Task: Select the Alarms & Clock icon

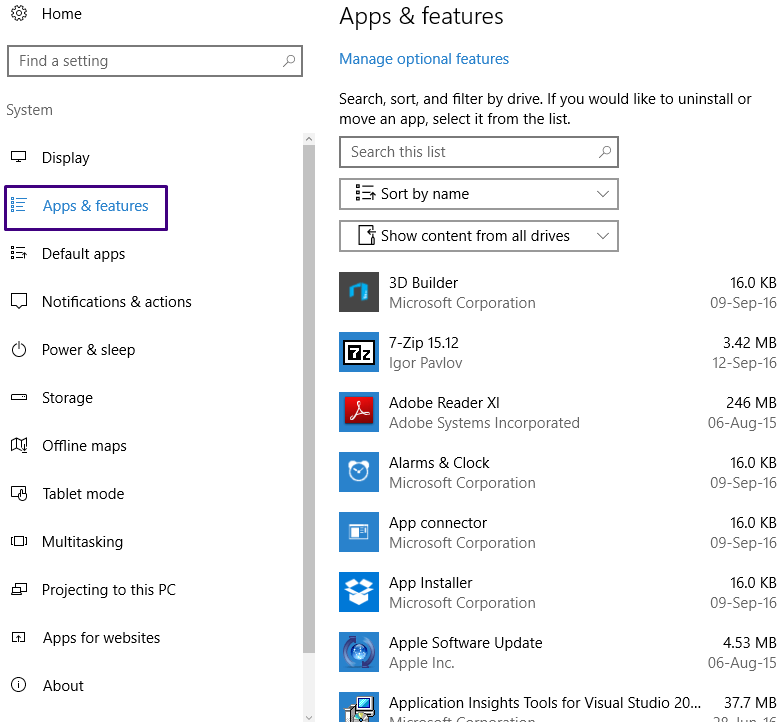Action: pyautogui.click(x=359, y=472)
